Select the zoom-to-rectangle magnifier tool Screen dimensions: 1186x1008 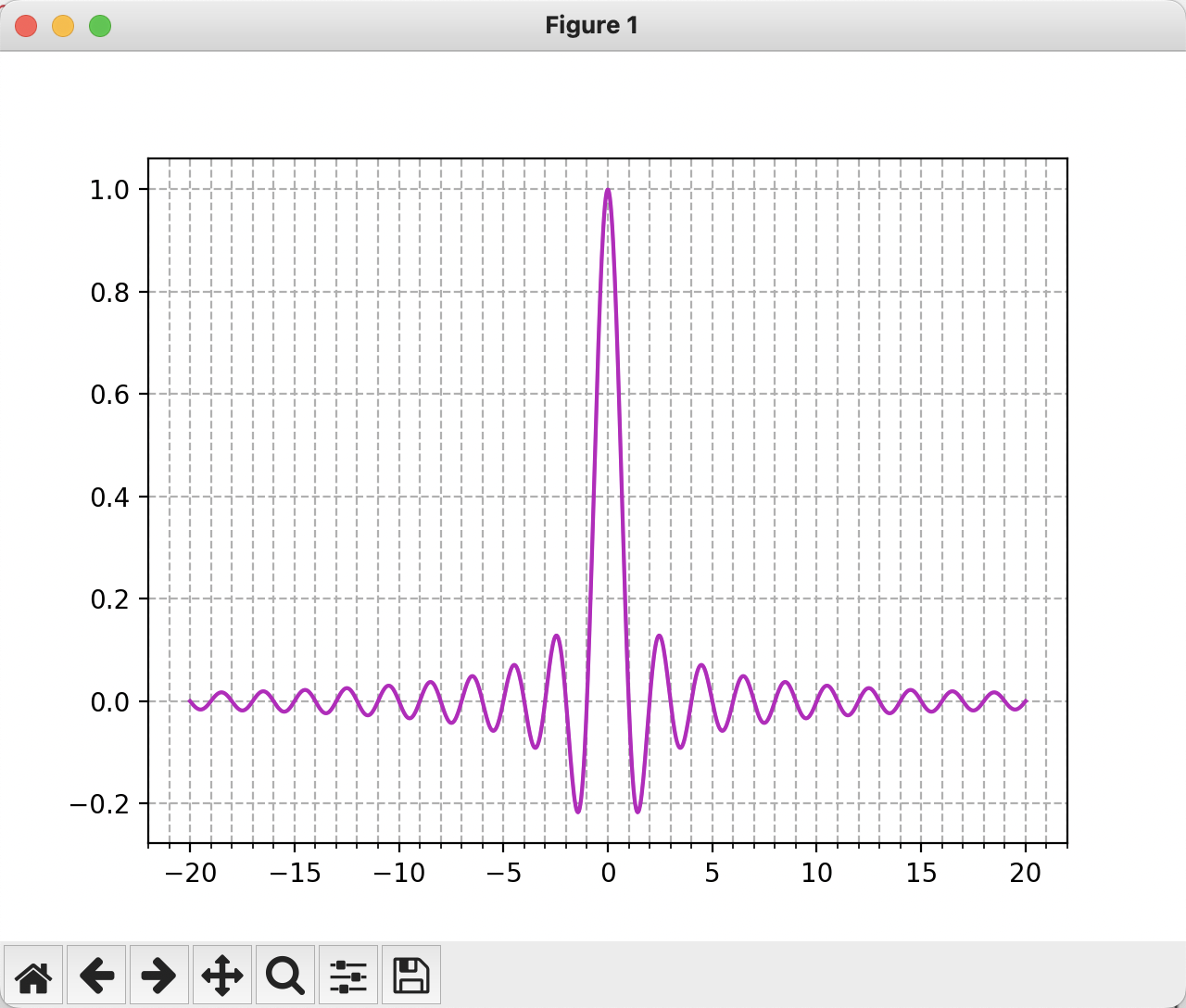pos(285,975)
